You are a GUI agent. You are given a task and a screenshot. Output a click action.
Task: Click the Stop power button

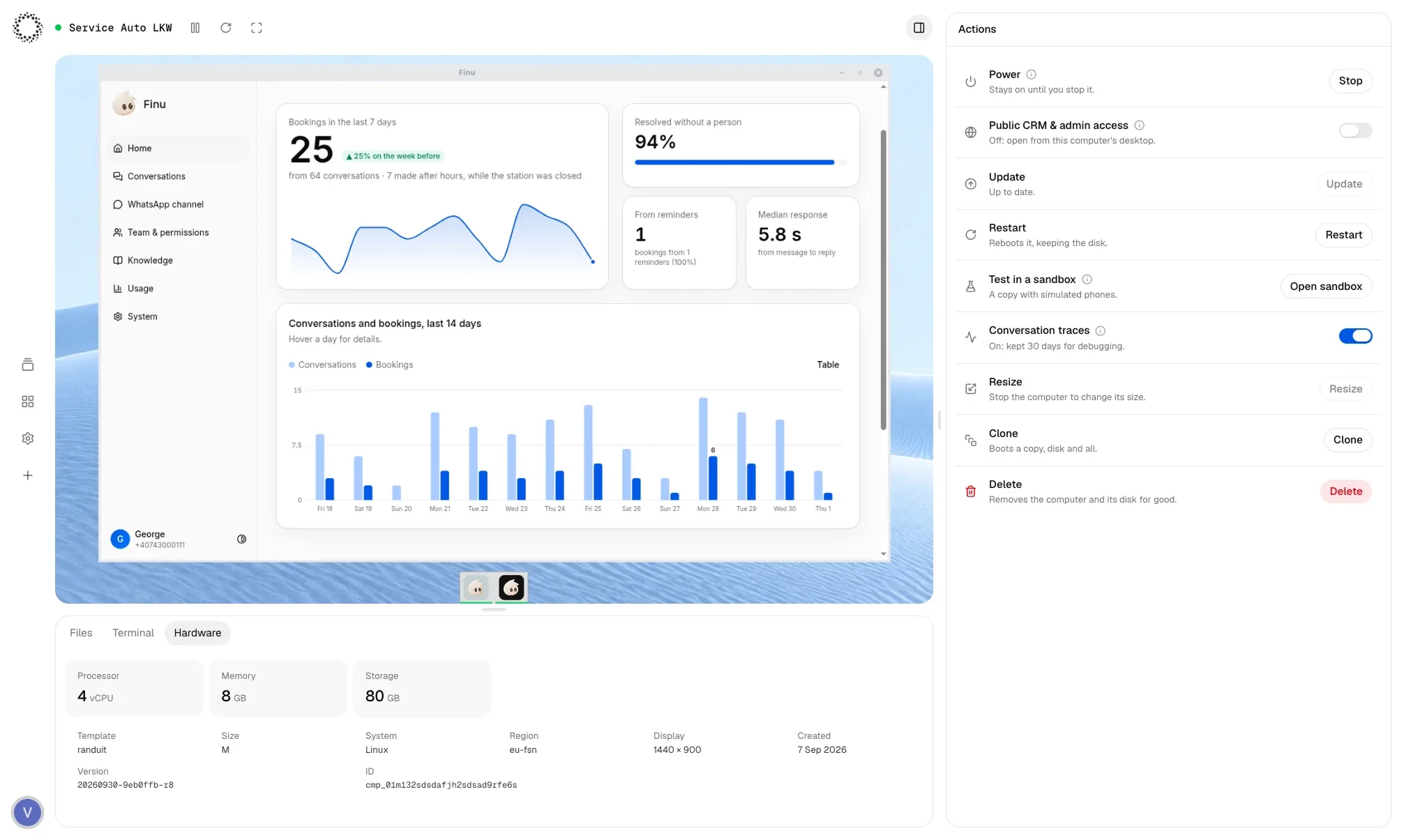click(1350, 81)
